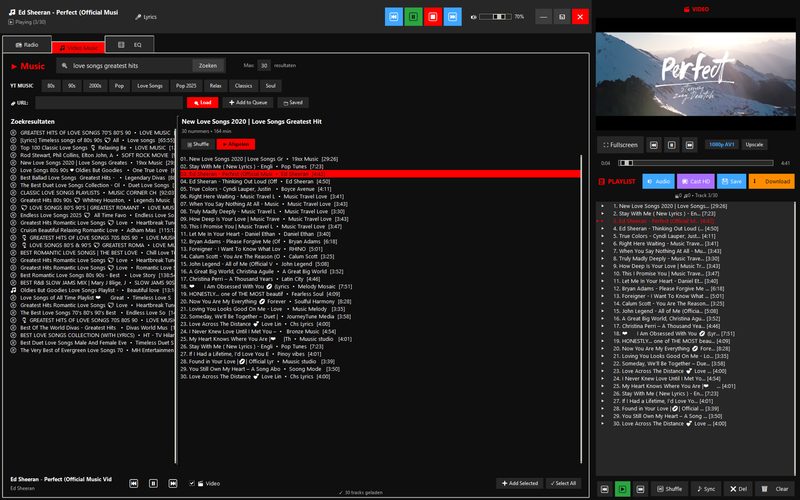
Task: Click pause icon in bottom now-playing bar
Action: click(153, 483)
